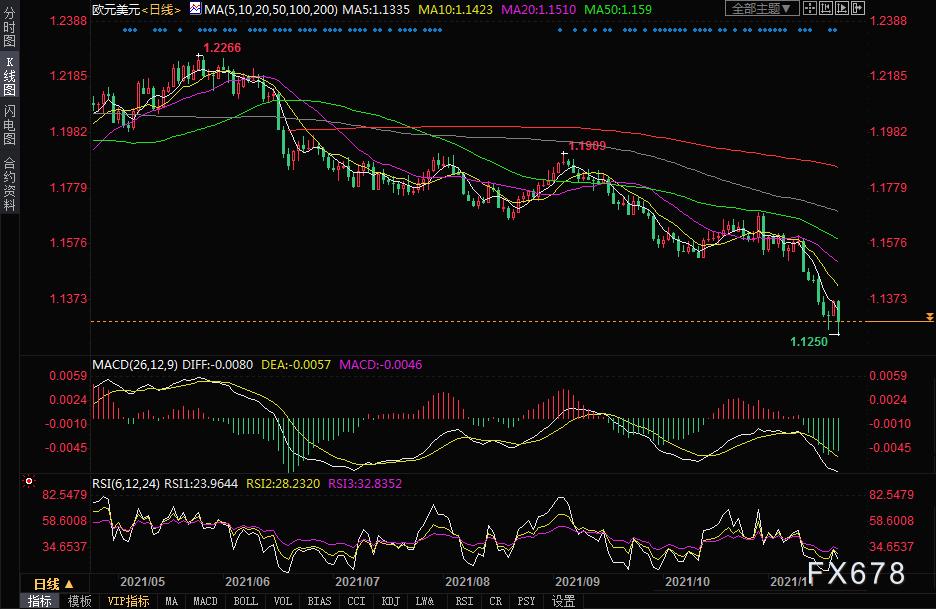
Task: Open the 全部主题 theme dropdown
Action: tap(763, 9)
